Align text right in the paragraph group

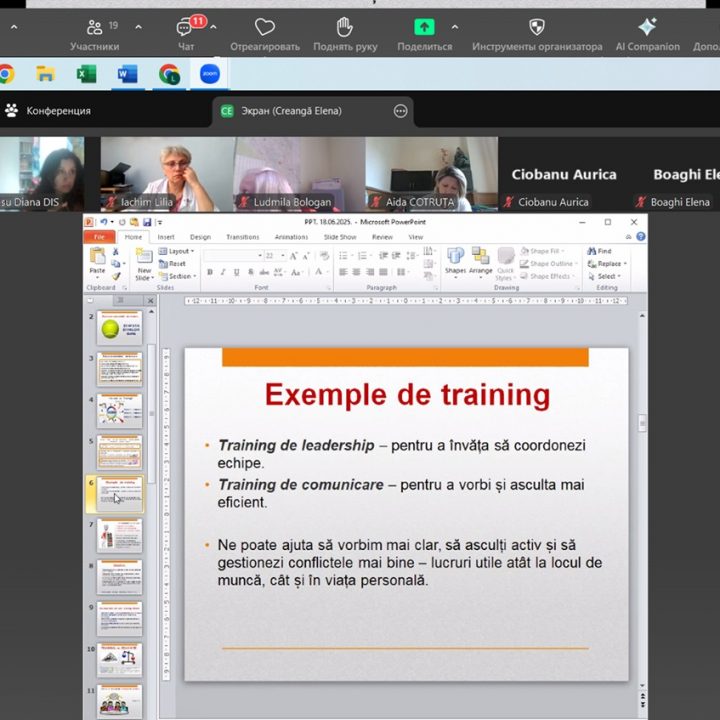(370, 272)
